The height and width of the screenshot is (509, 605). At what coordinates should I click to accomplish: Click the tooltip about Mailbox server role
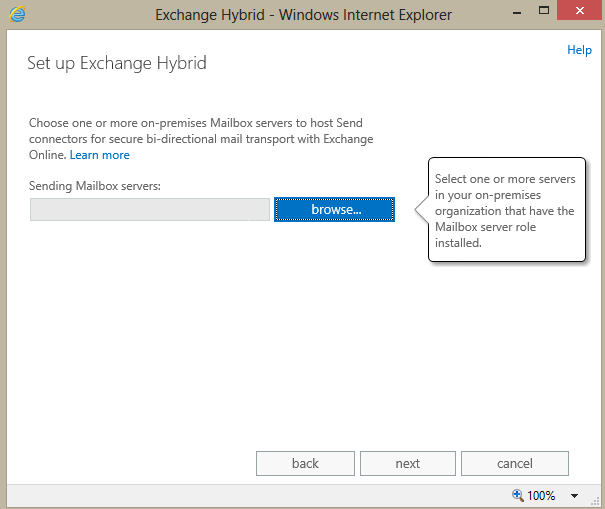point(507,210)
